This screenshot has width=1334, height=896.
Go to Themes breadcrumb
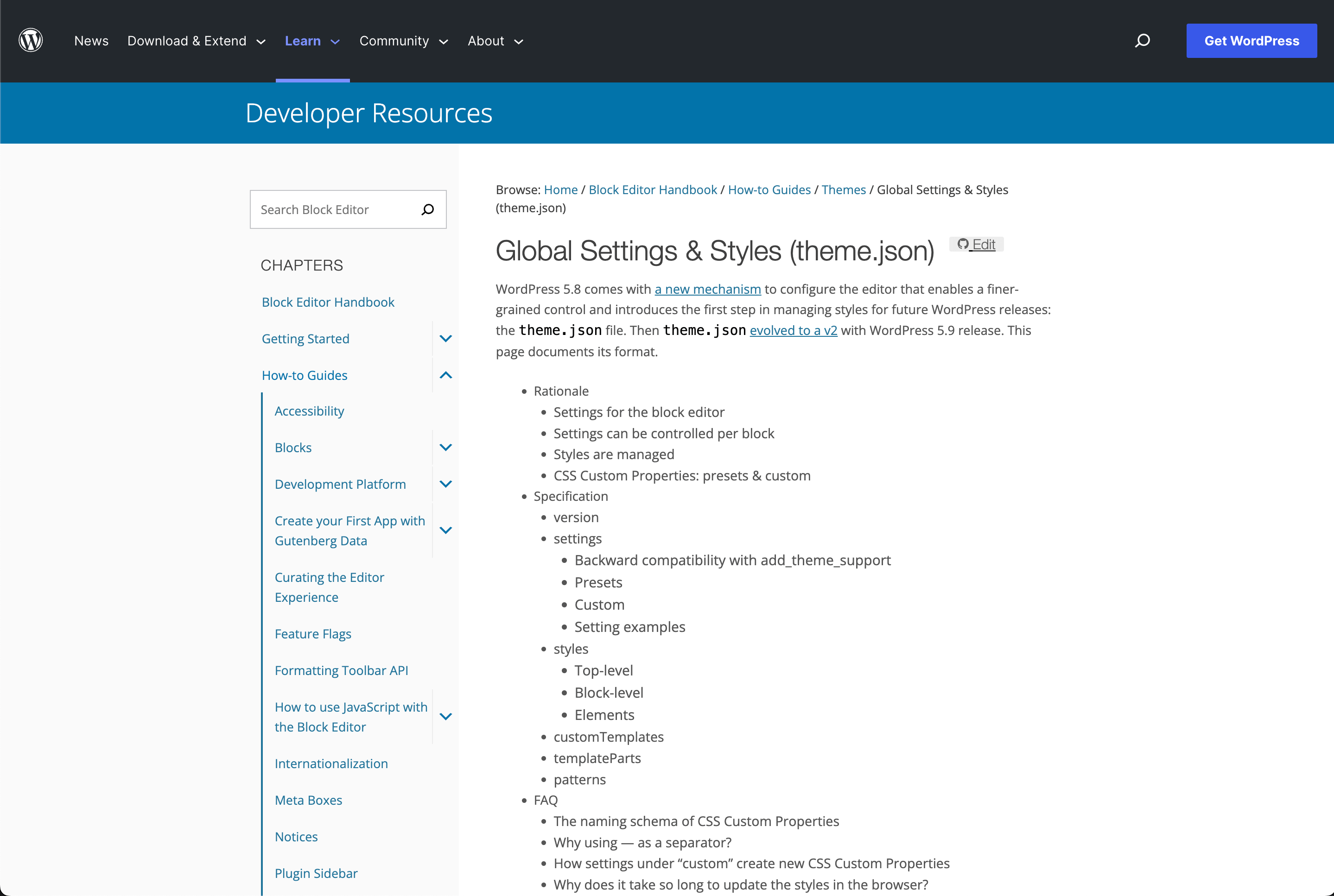coord(844,189)
